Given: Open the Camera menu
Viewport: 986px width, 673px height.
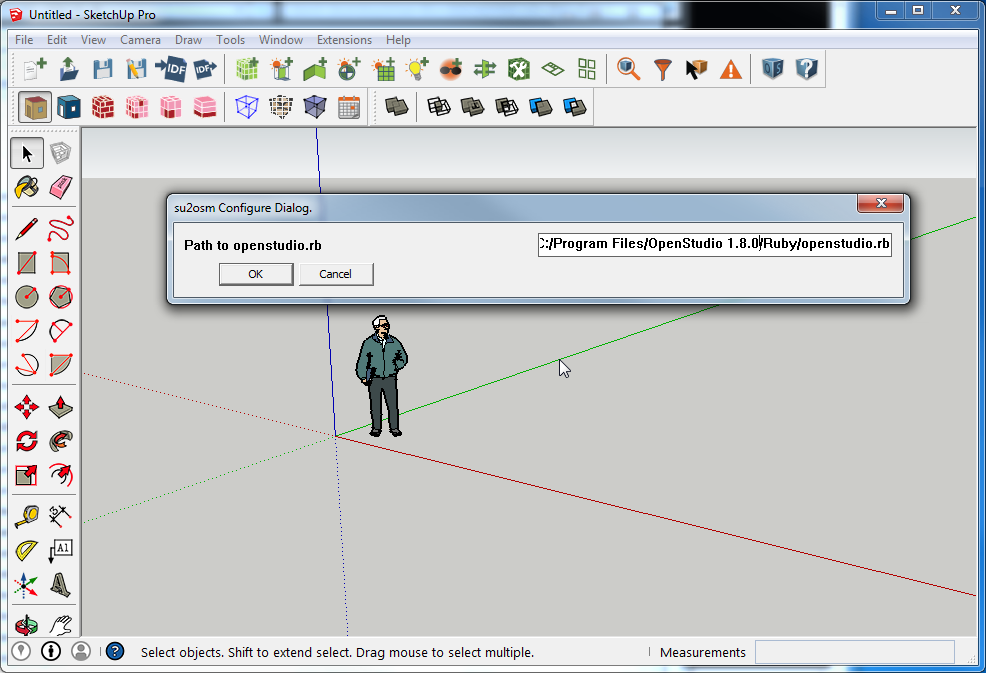Looking at the screenshot, I should point(140,40).
